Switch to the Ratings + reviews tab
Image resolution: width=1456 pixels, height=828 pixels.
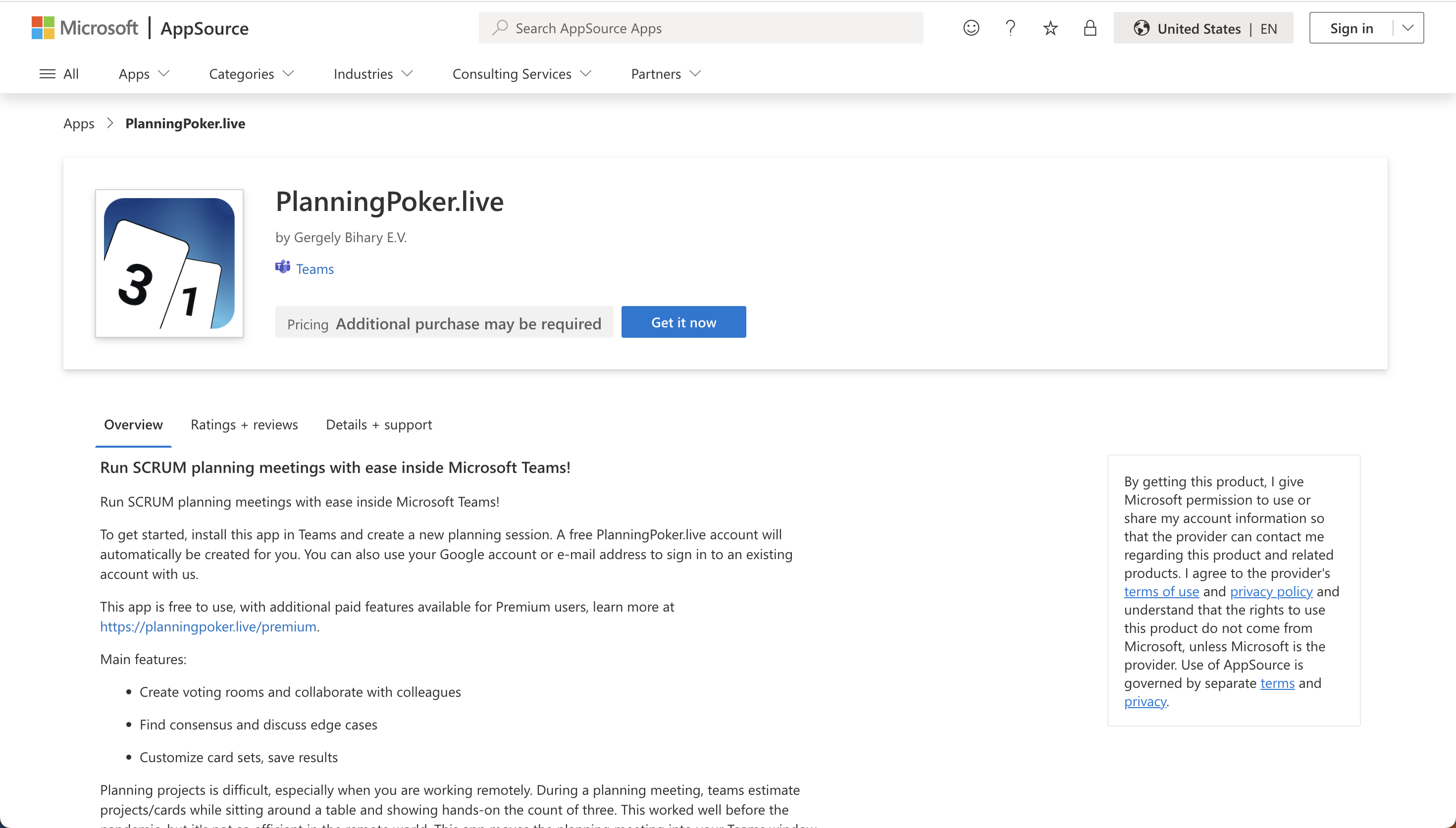click(x=244, y=424)
